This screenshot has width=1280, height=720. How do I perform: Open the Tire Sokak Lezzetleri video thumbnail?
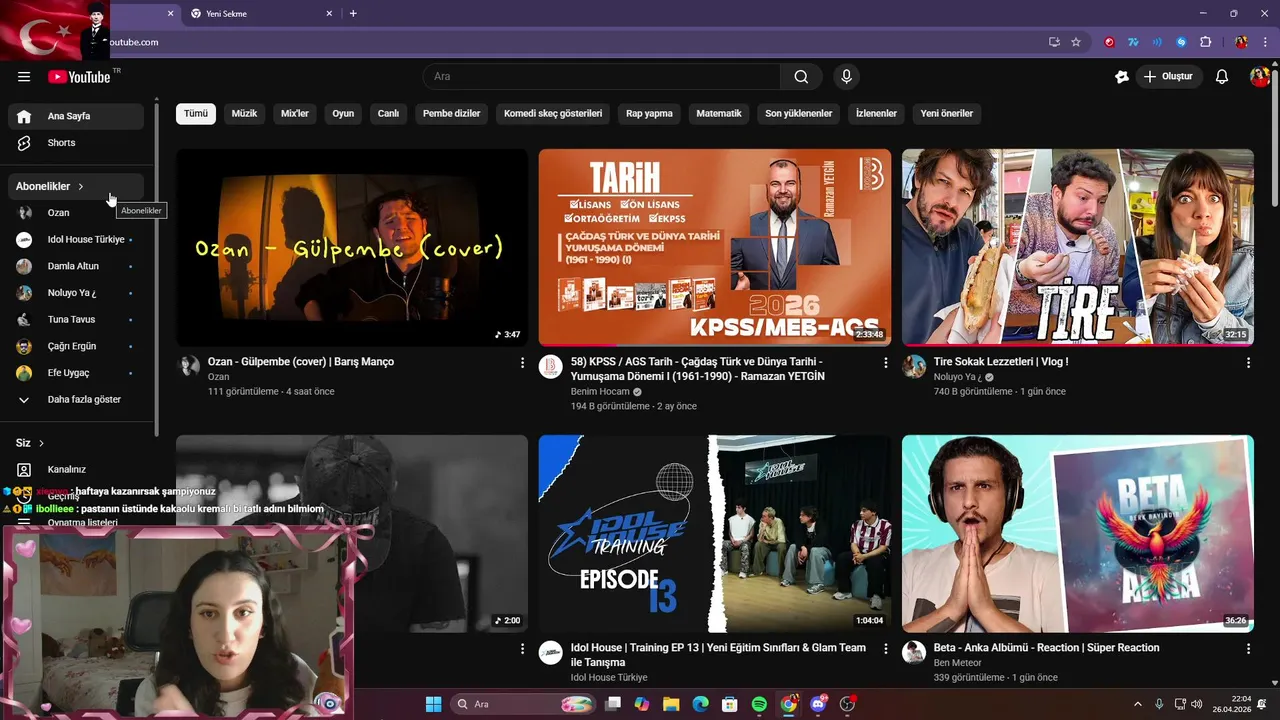point(1078,247)
